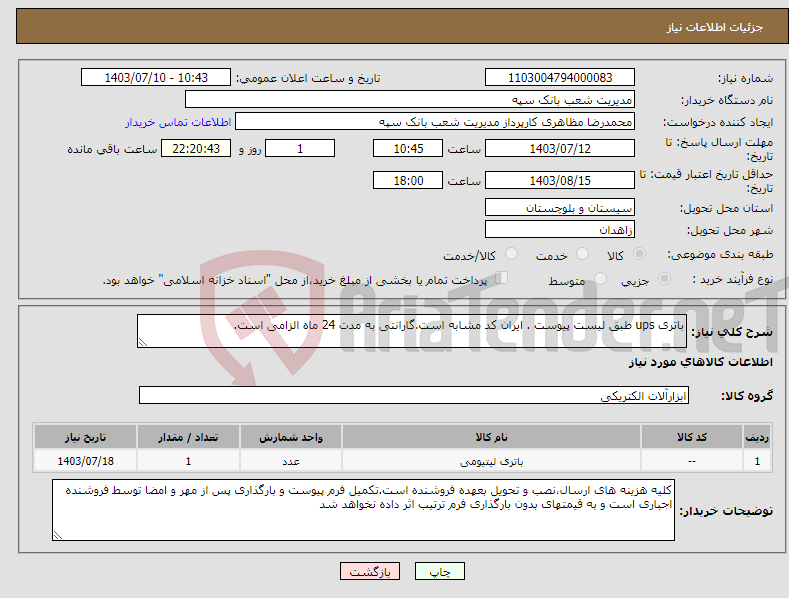This screenshot has height=598, width=789.
Task: Click the days remaining field showing 1
Action: click(300, 148)
